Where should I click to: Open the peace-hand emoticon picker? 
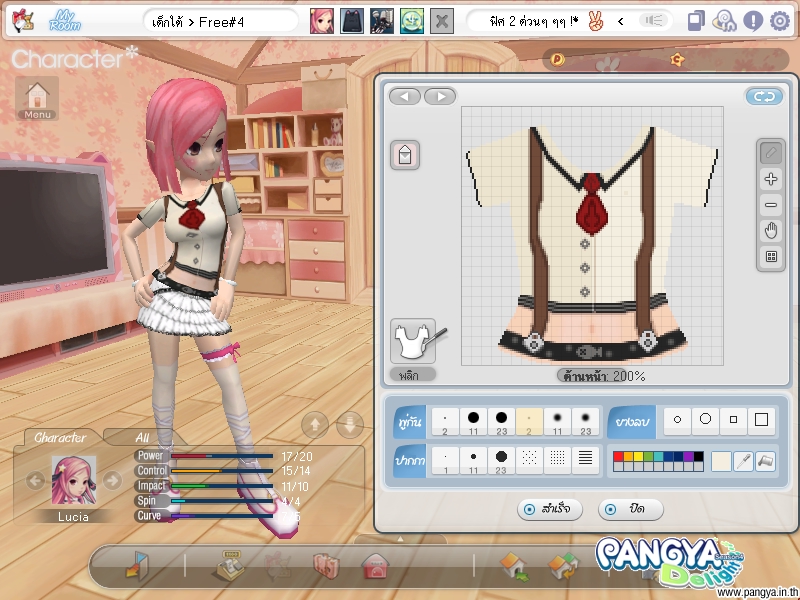click(595, 21)
